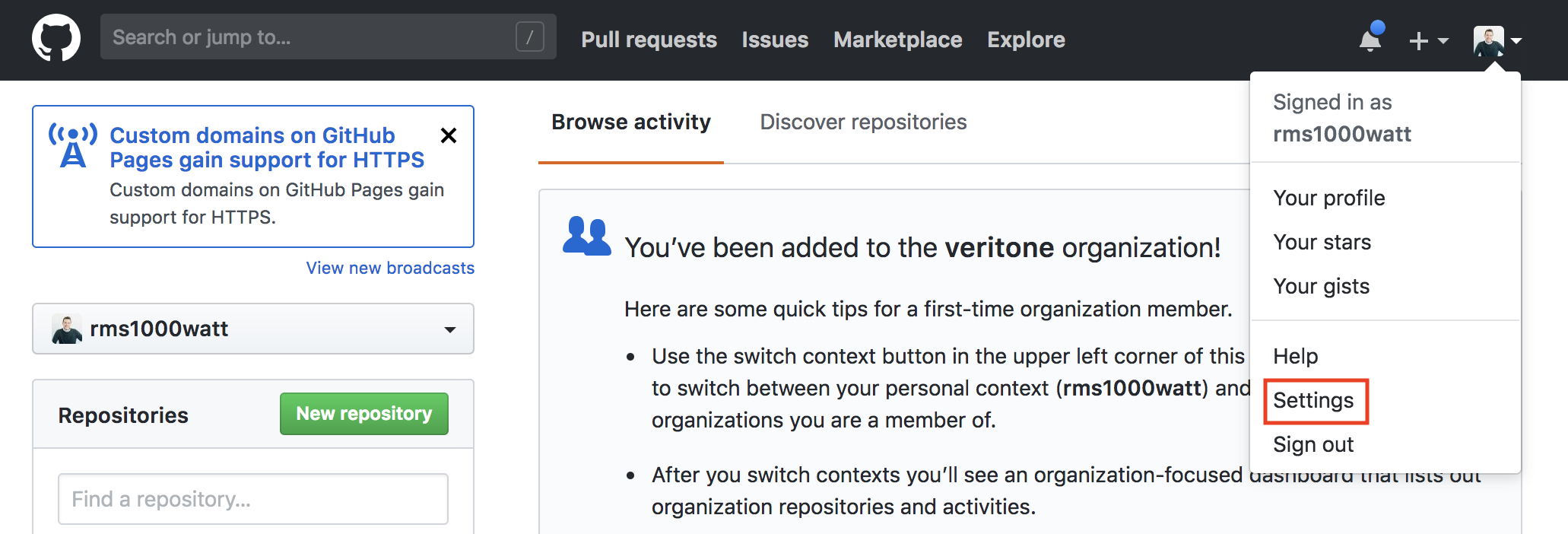Select Your gists from the menu

1321,286
